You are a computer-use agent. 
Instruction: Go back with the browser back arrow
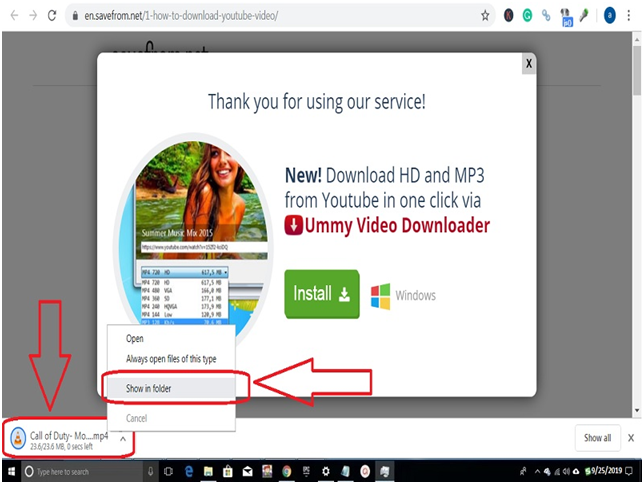pos(14,16)
